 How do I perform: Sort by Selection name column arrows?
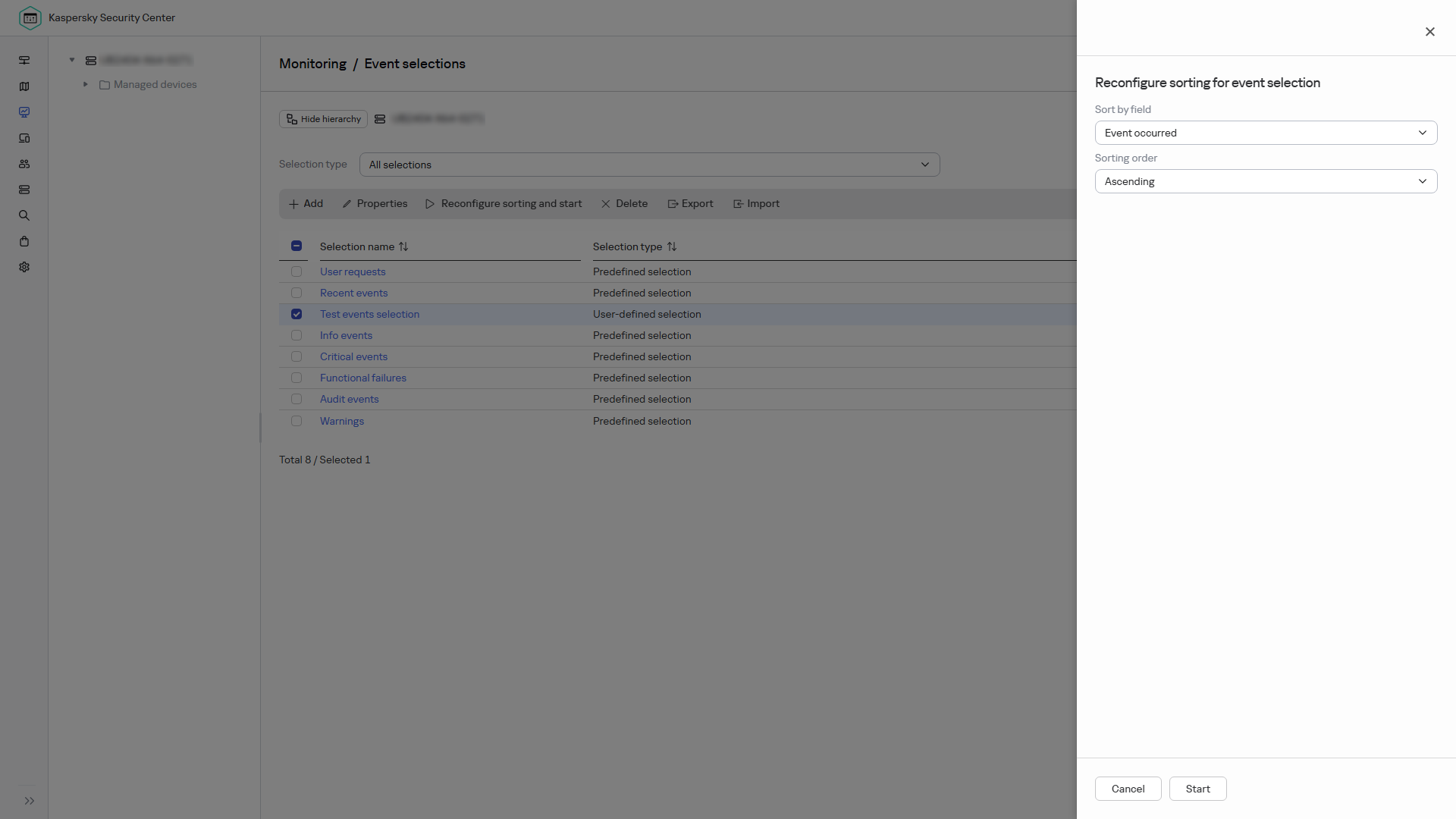[403, 246]
